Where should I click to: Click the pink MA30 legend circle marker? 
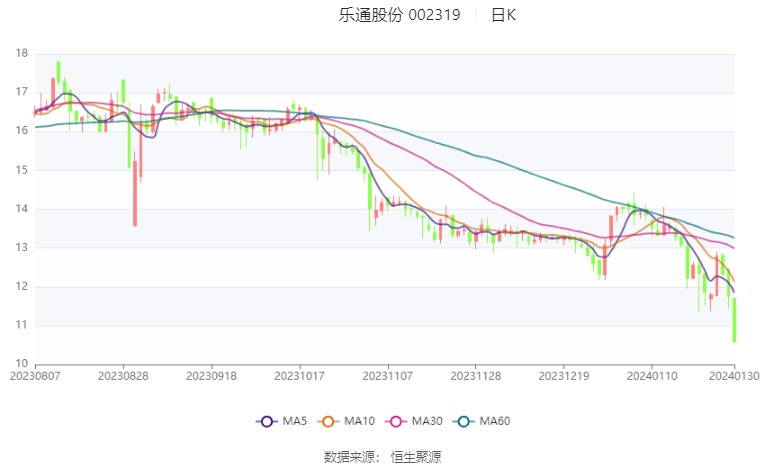point(400,421)
